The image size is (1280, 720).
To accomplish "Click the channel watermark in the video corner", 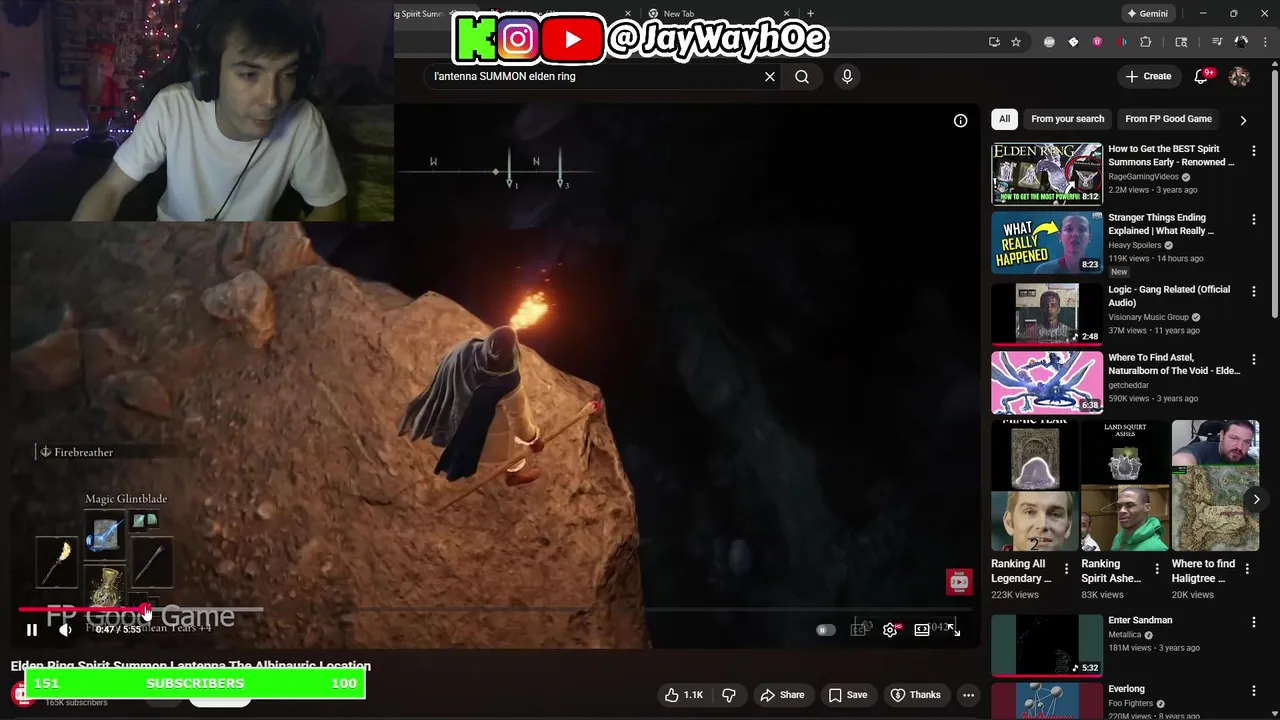I will point(959,582).
